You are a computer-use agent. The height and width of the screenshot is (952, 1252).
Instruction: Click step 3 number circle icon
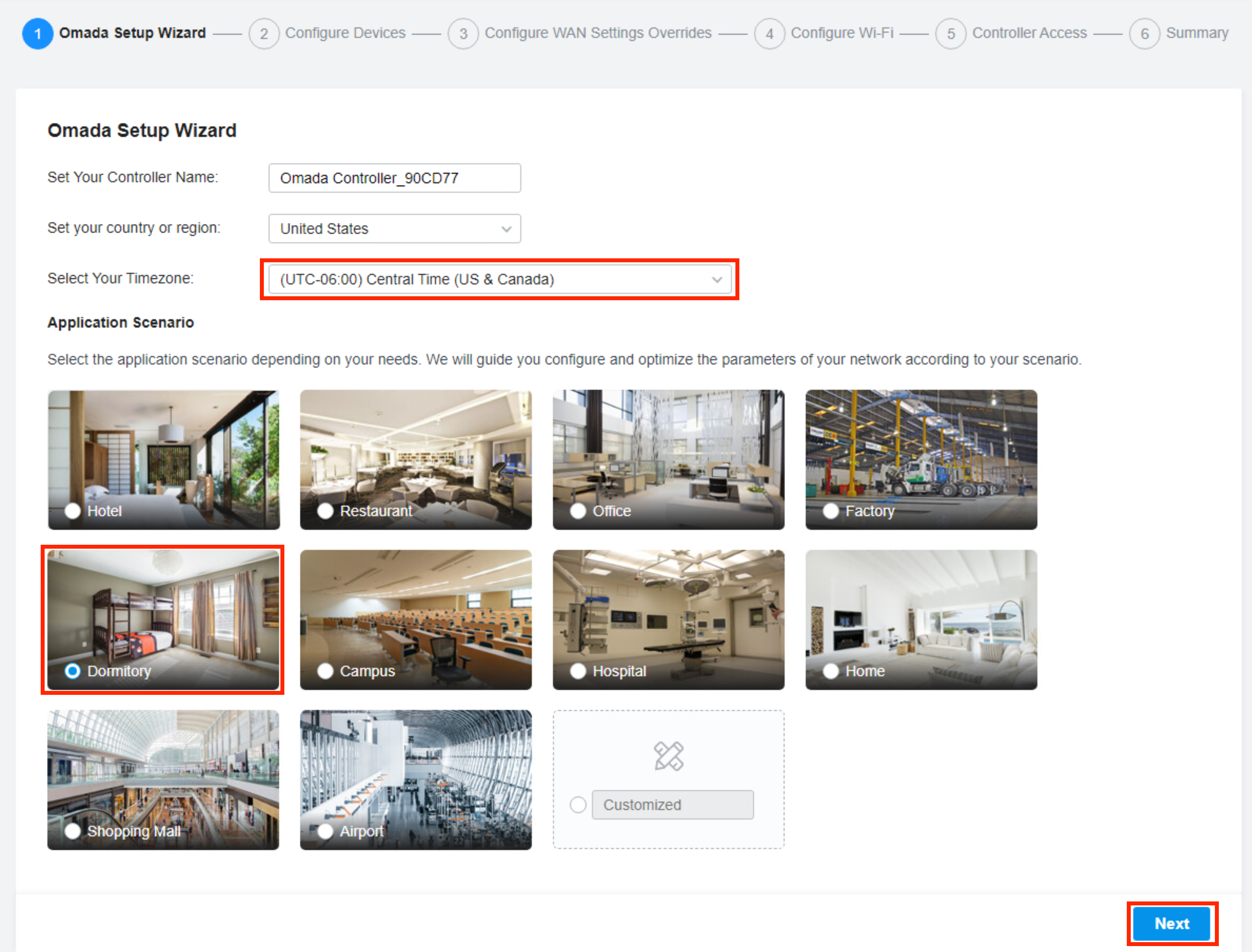(463, 34)
